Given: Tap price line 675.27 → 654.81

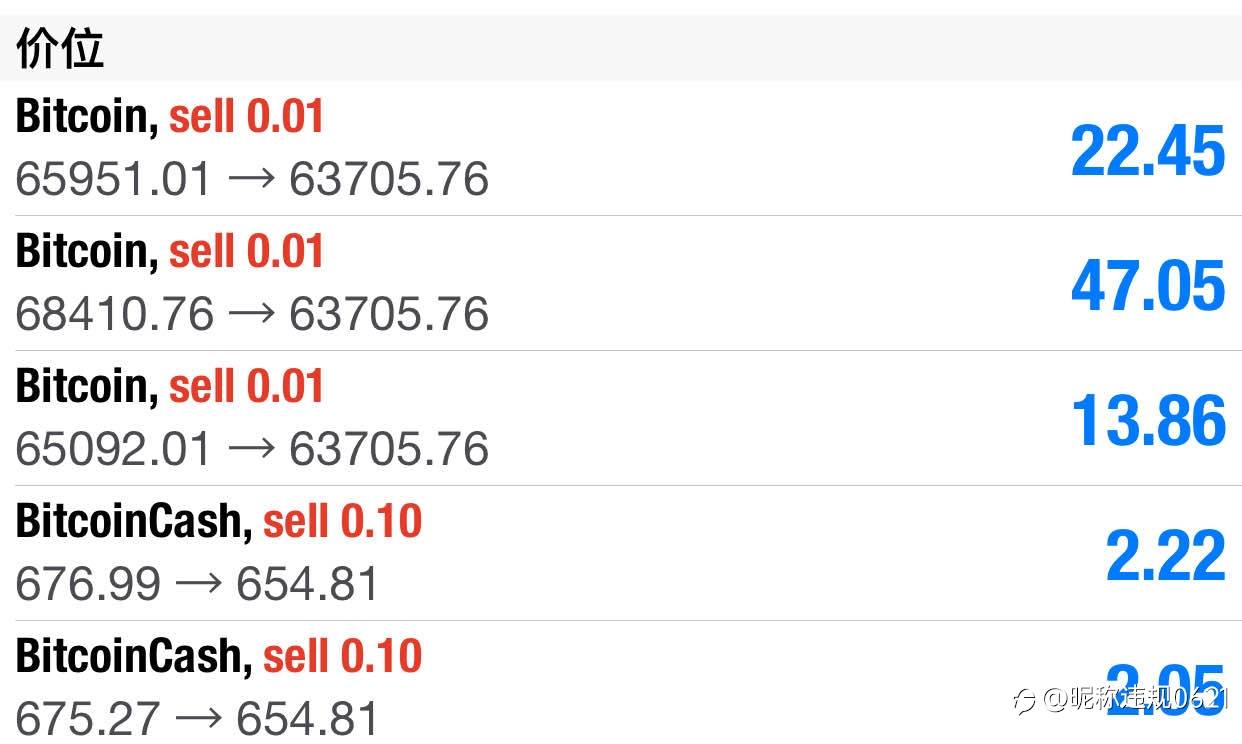Looking at the screenshot, I should pyautogui.click(x=197, y=718).
